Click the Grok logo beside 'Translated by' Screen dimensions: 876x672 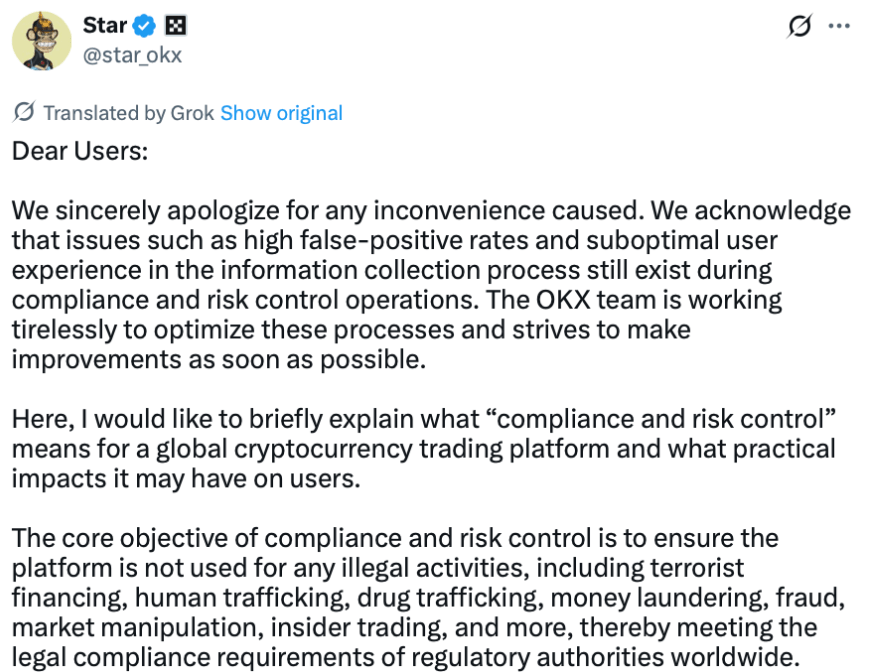point(24,113)
